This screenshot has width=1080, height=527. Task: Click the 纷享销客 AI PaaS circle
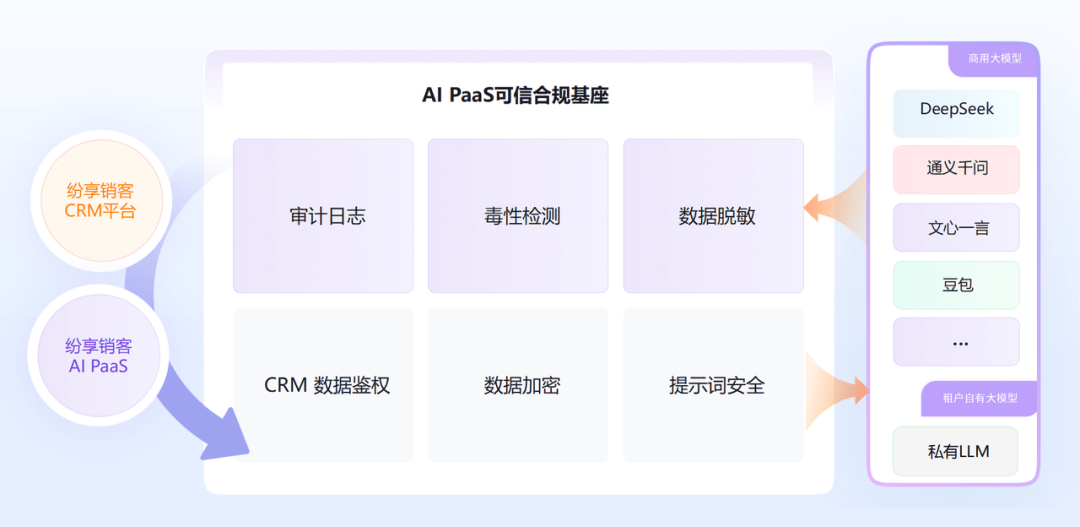tap(101, 355)
